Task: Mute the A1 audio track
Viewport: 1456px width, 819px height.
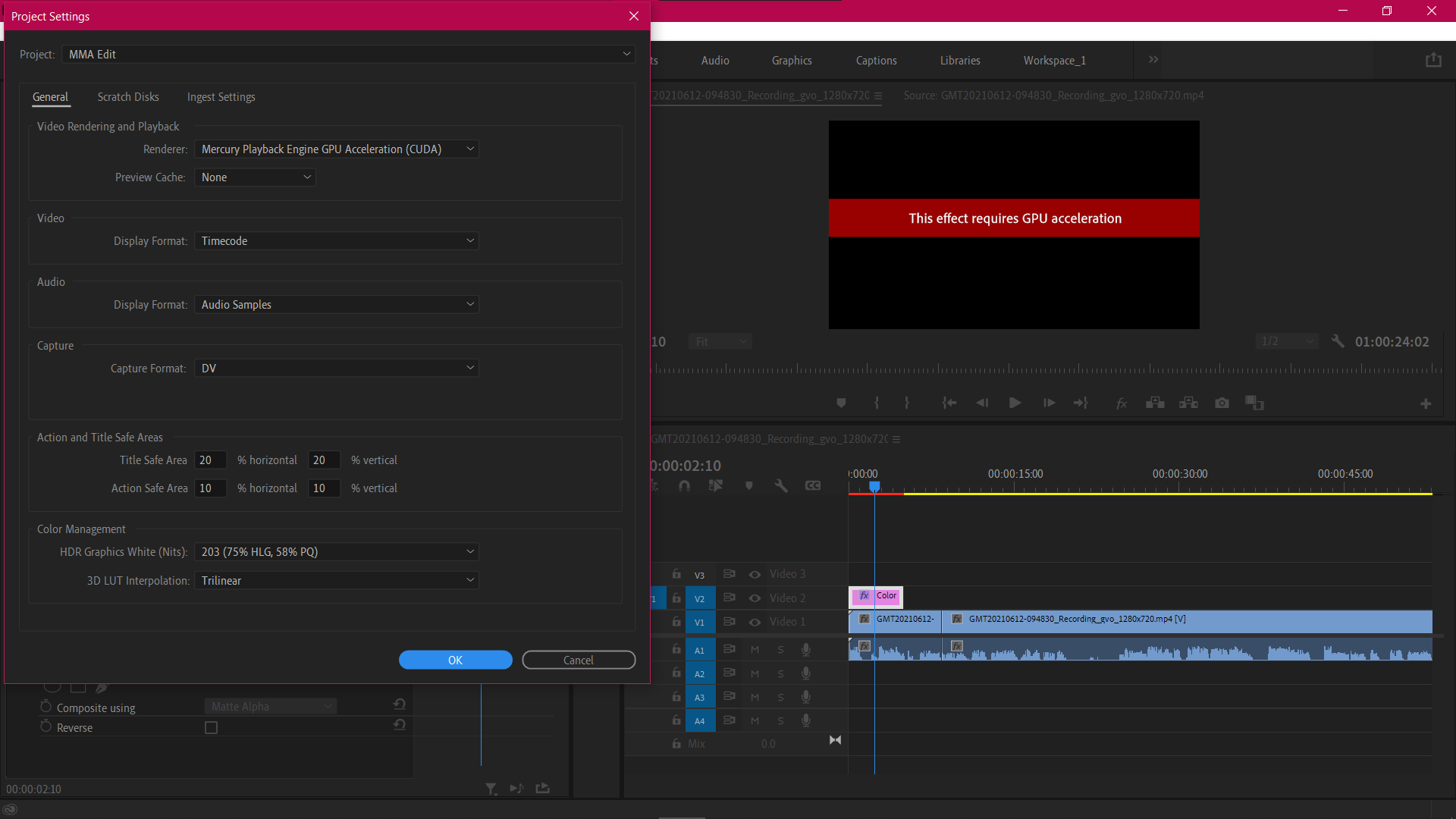Action: tap(755, 649)
